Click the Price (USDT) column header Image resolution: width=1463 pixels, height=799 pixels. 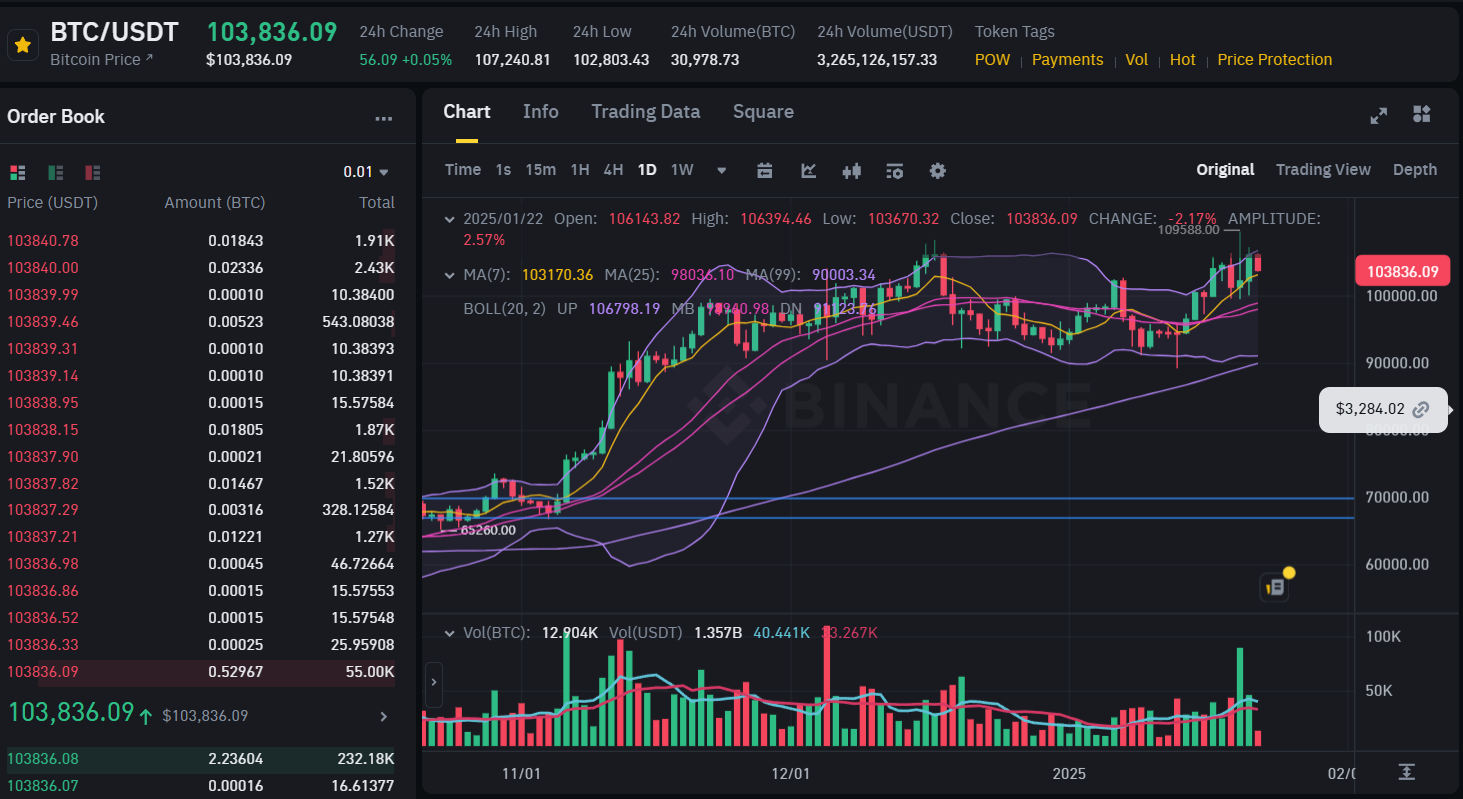tap(52, 203)
